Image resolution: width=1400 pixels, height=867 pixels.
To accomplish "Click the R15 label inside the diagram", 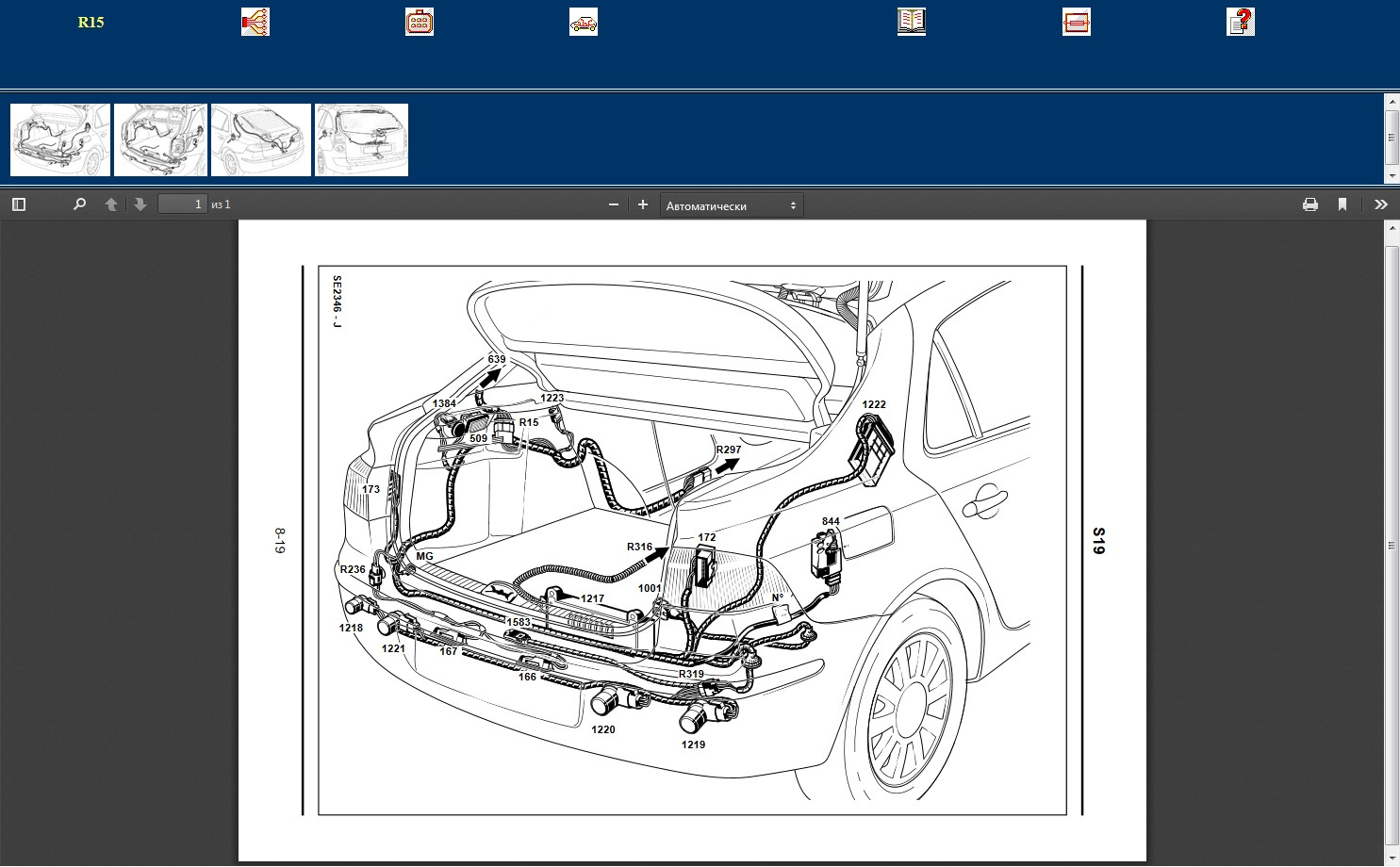I will point(529,423).
